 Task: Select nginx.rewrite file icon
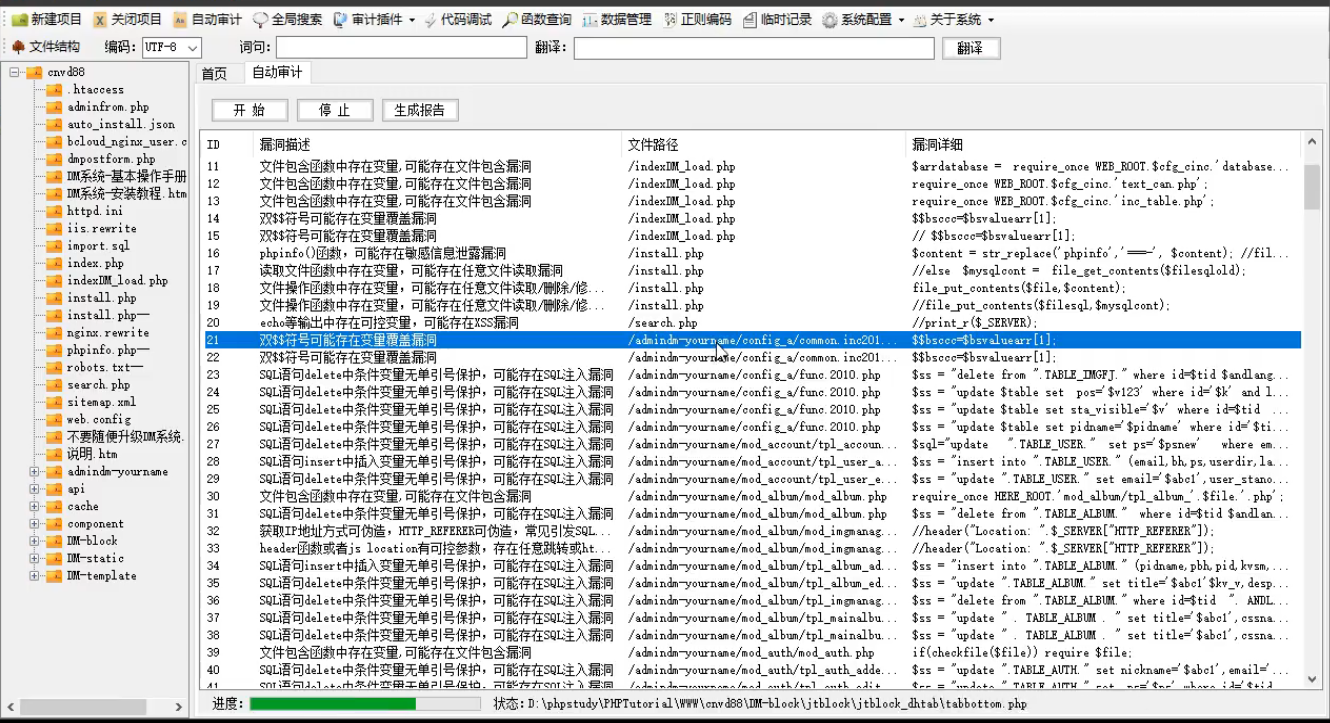coord(54,333)
